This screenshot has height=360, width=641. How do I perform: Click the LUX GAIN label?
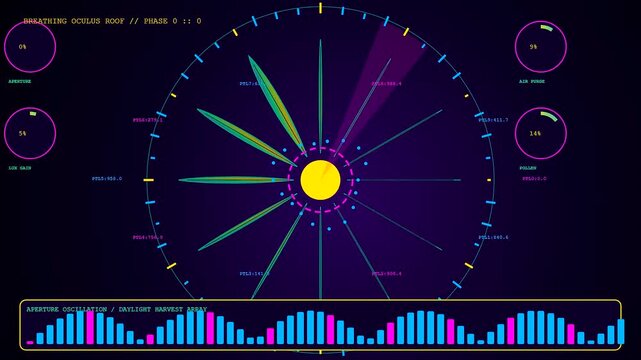click(x=20, y=168)
